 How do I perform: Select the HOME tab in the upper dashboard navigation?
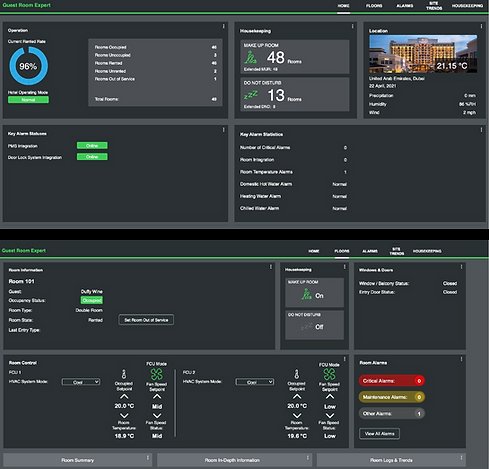pos(343,6)
